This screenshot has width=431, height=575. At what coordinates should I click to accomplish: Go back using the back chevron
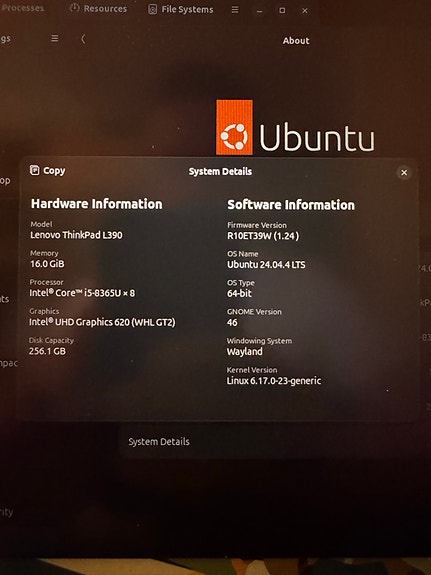83,39
